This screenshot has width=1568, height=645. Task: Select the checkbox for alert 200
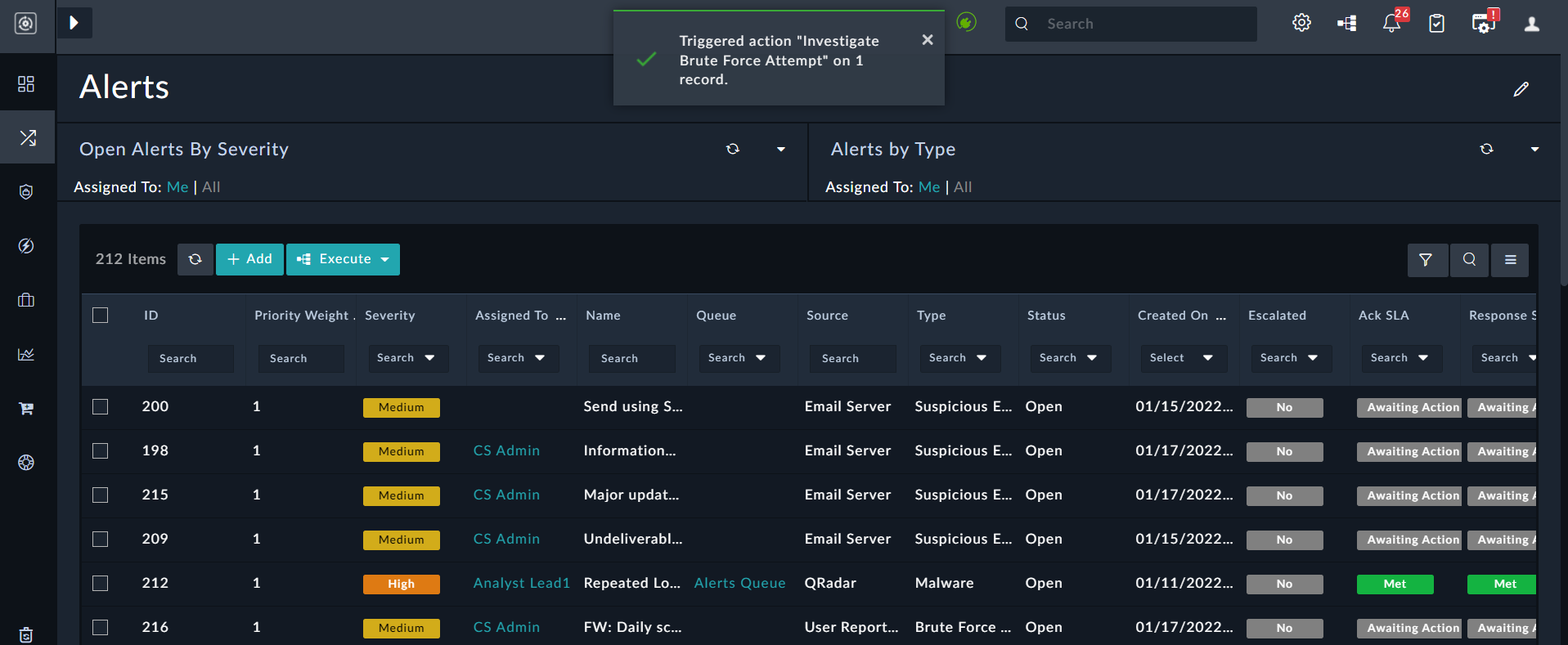pos(101,407)
